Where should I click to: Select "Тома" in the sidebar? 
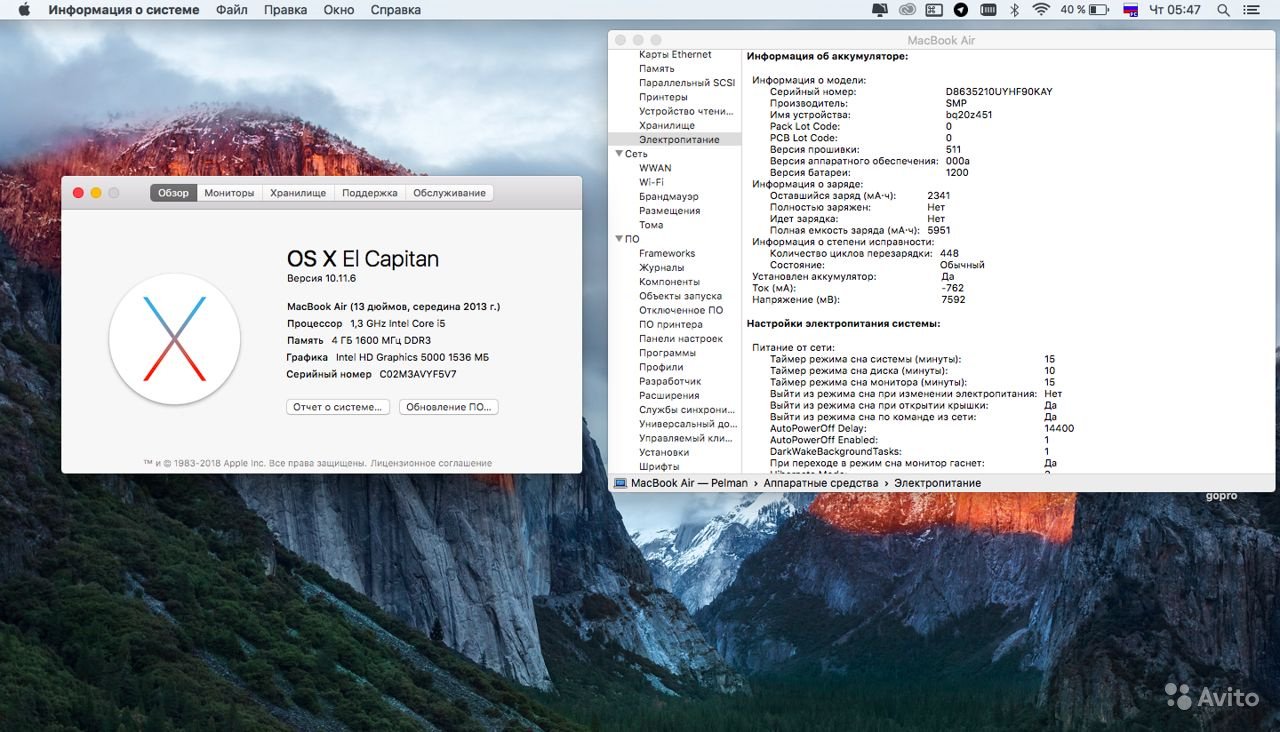pyautogui.click(x=651, y=225)
